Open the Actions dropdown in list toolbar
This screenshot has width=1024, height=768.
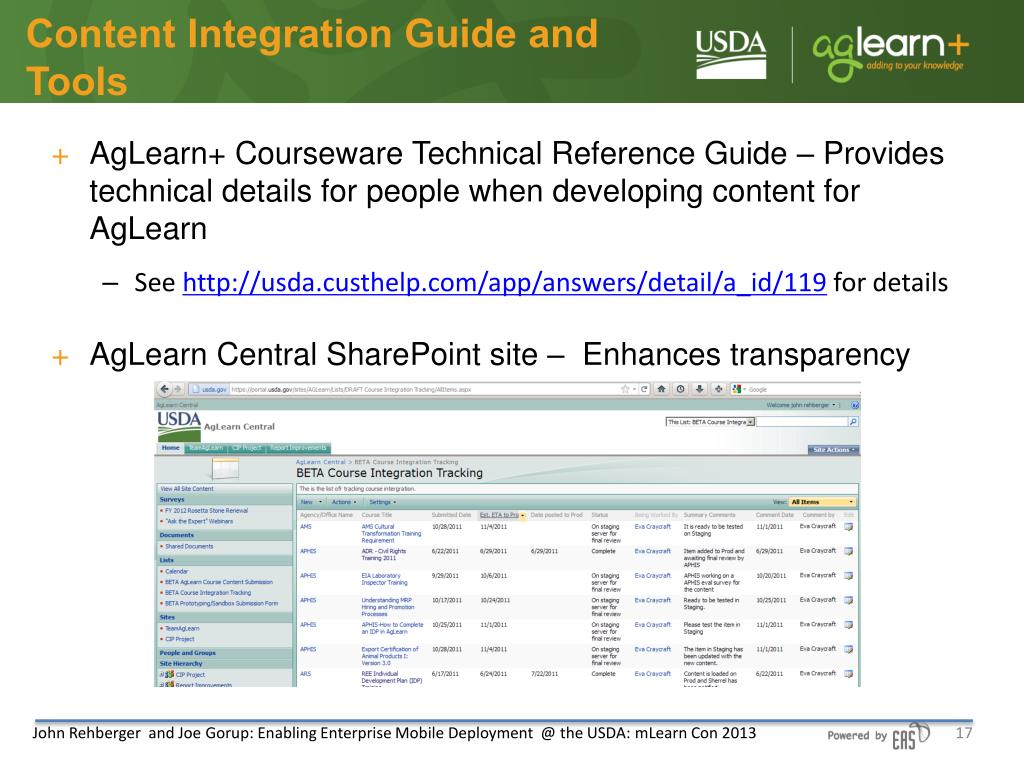coord(344,502)
